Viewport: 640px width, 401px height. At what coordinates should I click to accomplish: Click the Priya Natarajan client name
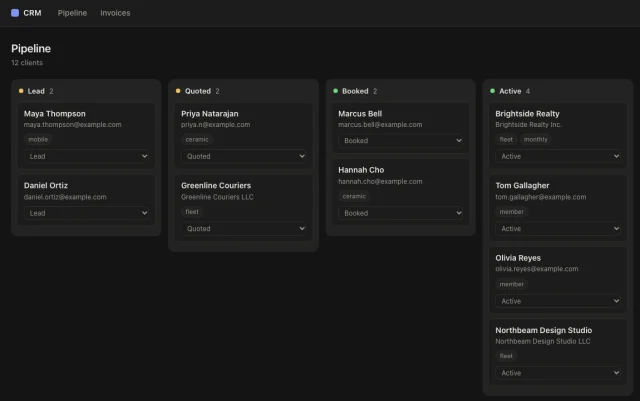pyautogui.click(x=210, y=114)
